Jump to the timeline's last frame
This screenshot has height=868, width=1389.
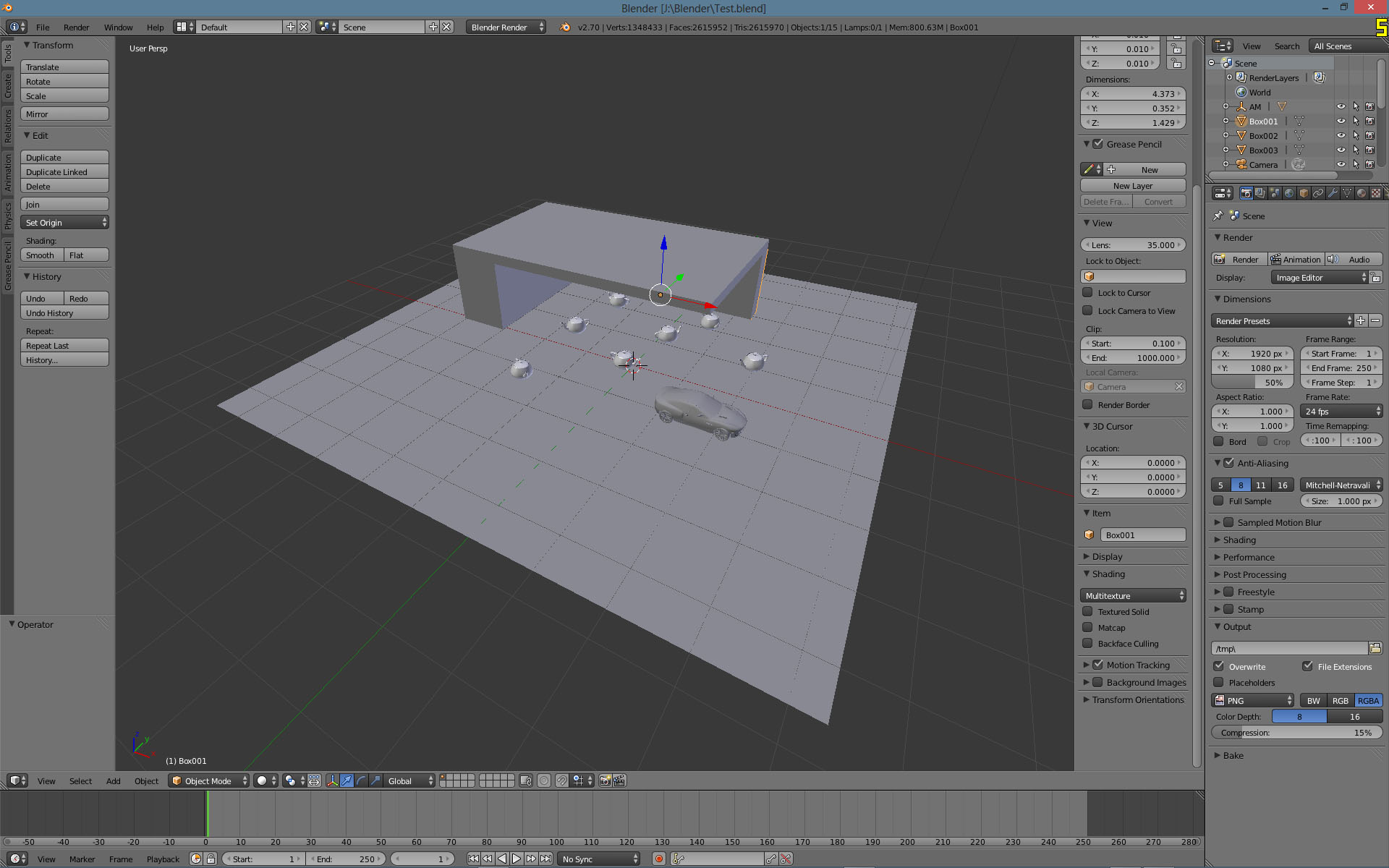click(x=546, y=859)
